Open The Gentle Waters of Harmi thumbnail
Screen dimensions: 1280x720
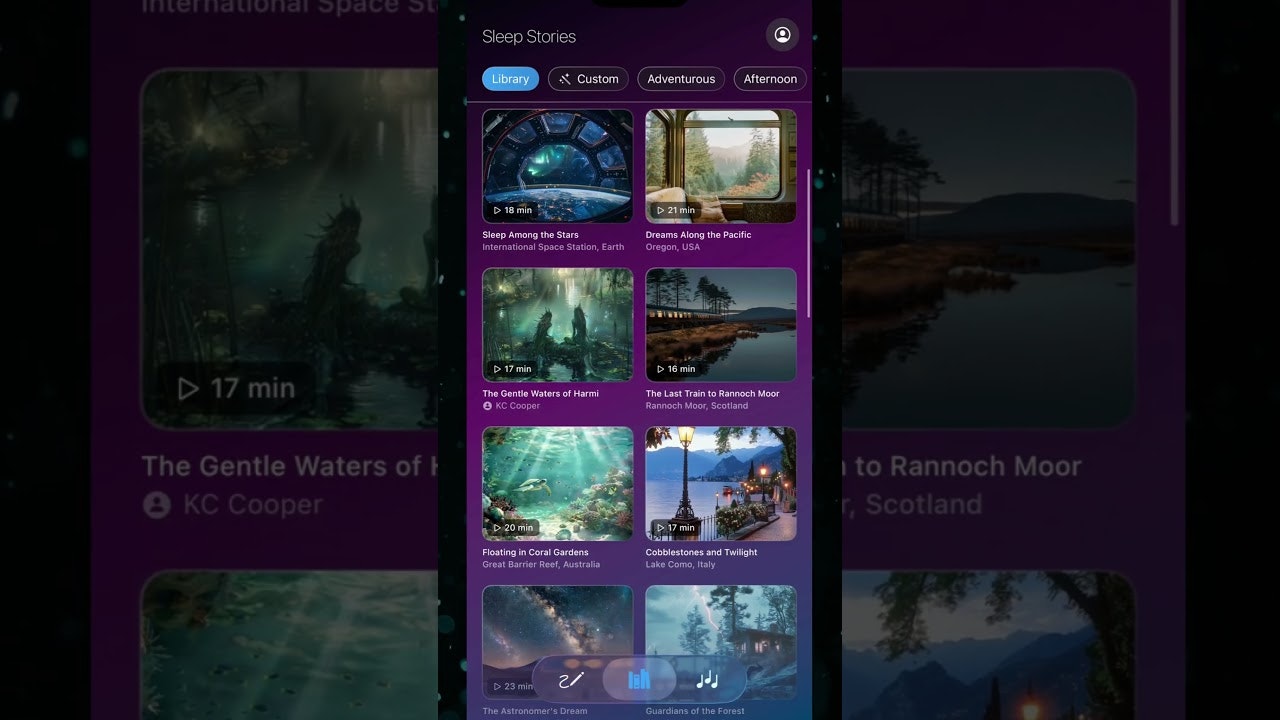click(x=557, y=325)
